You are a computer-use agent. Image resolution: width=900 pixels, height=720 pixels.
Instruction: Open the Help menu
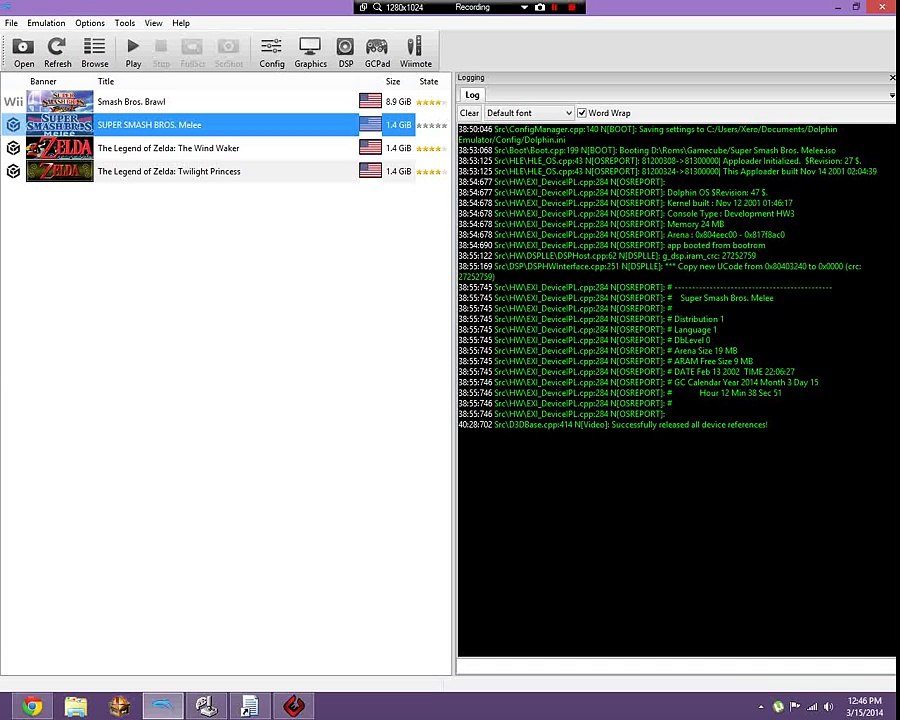pos(181,23)
